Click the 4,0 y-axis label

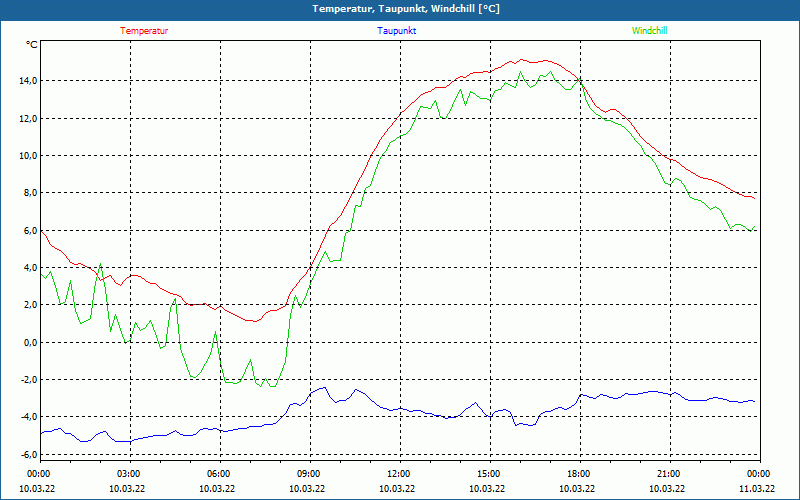(30, 268)
